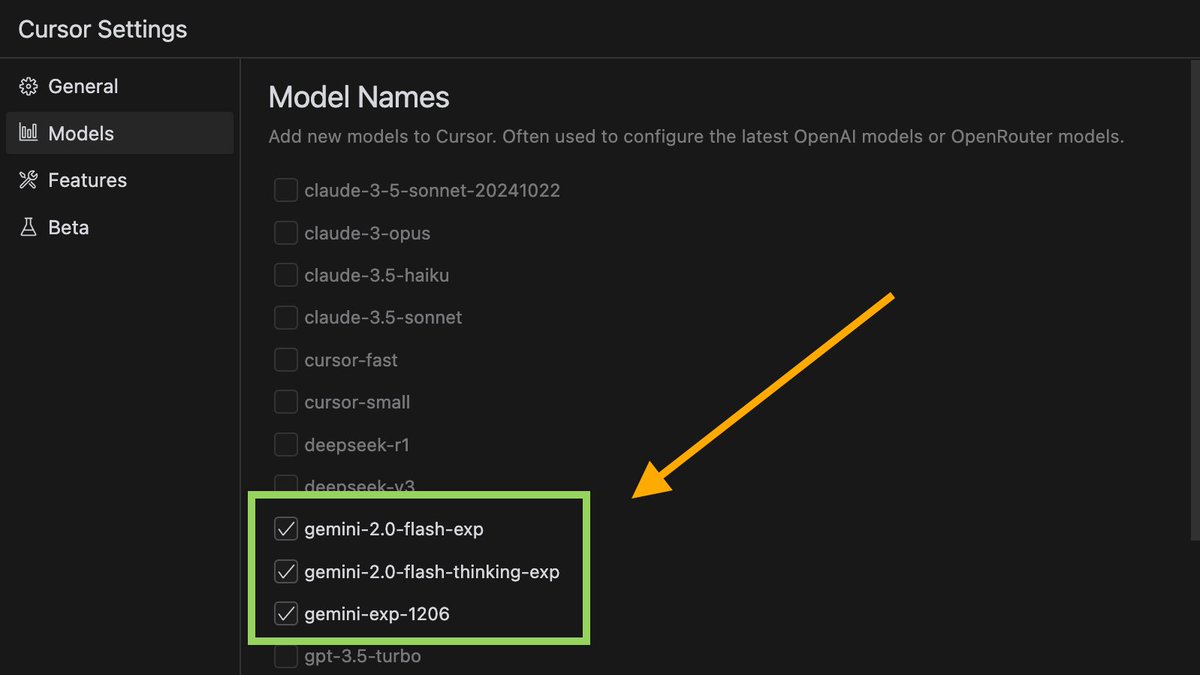
Task: Check the deepseek-r1 model checkbox
Action: [285, 444]
